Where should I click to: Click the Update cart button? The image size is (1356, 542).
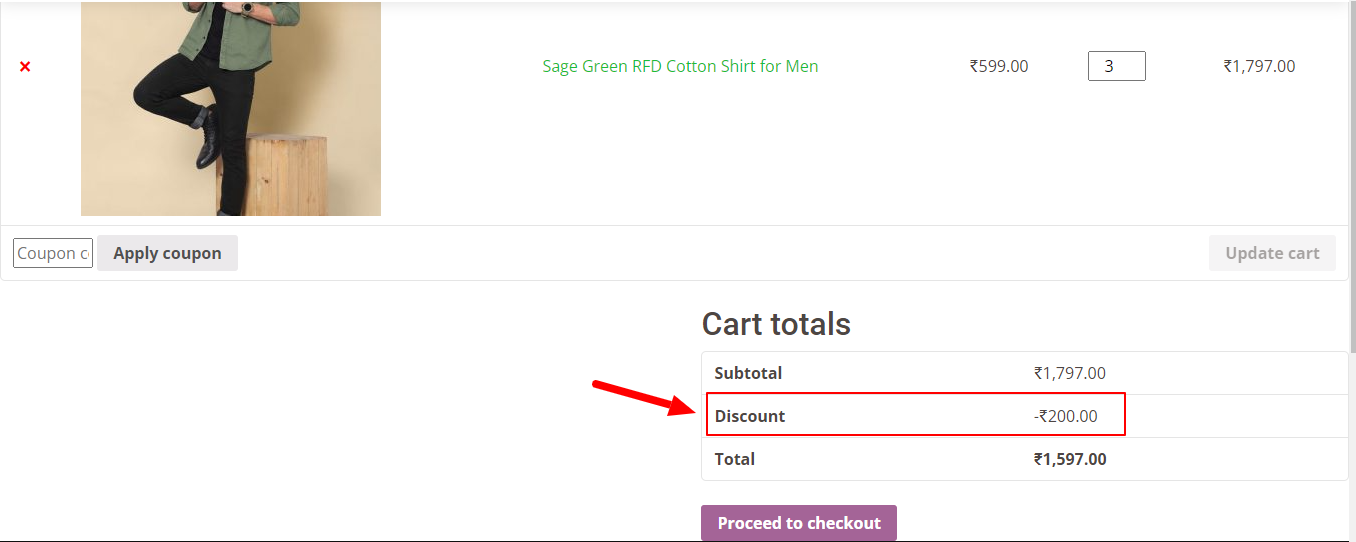coord(1272,253)
